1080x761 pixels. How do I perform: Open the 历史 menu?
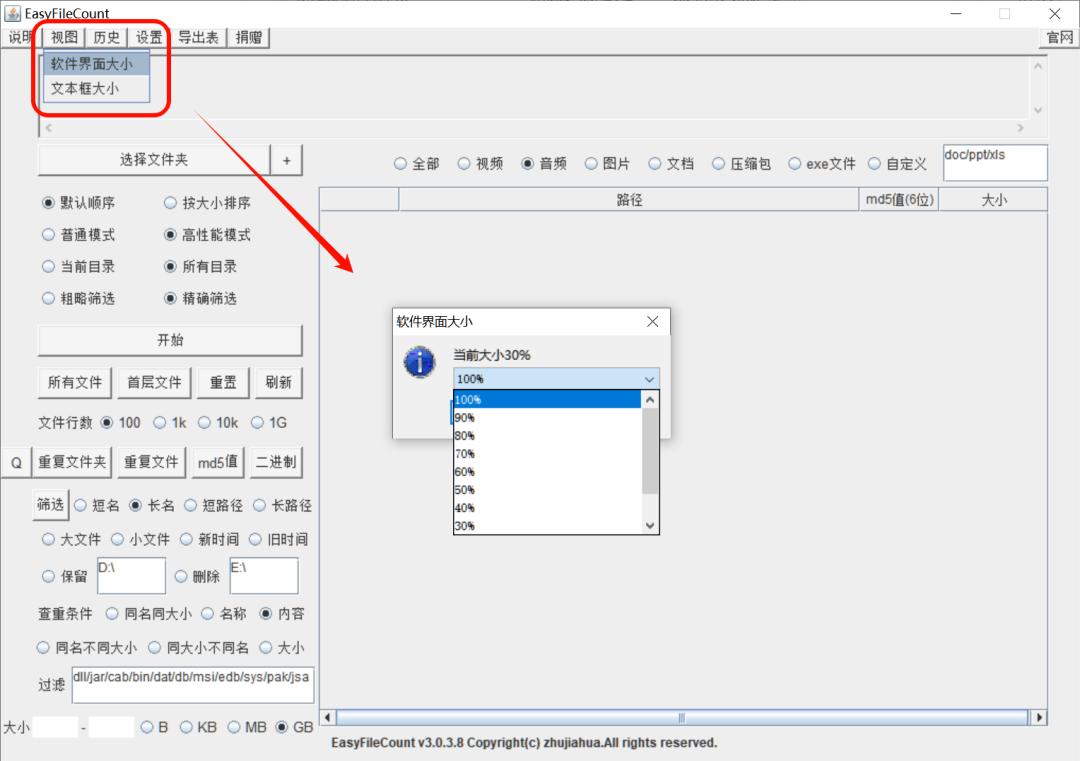(106, 37)
